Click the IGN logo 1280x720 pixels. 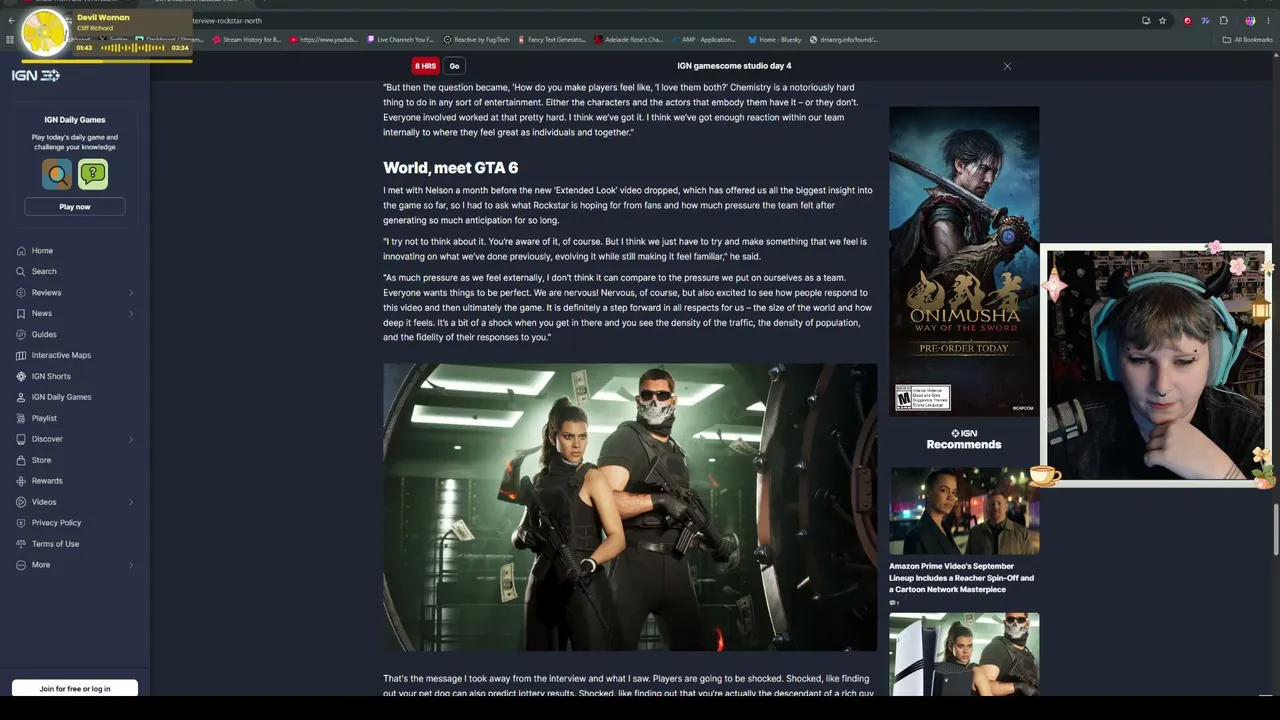click(36, 75)
